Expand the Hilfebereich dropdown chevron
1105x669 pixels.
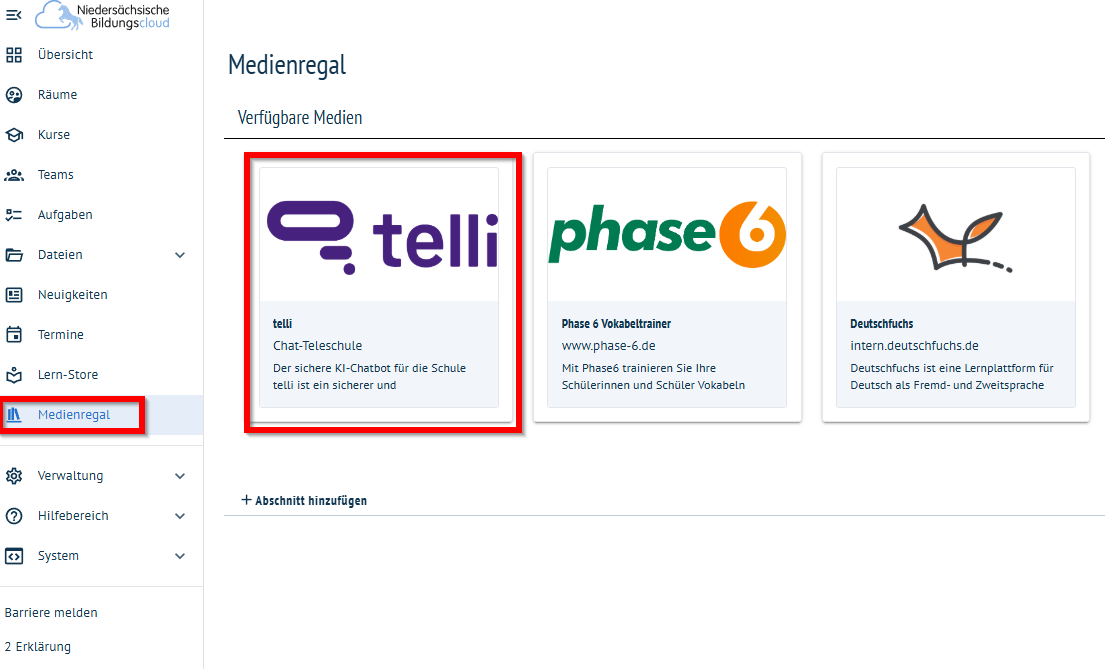coord(180,516)
